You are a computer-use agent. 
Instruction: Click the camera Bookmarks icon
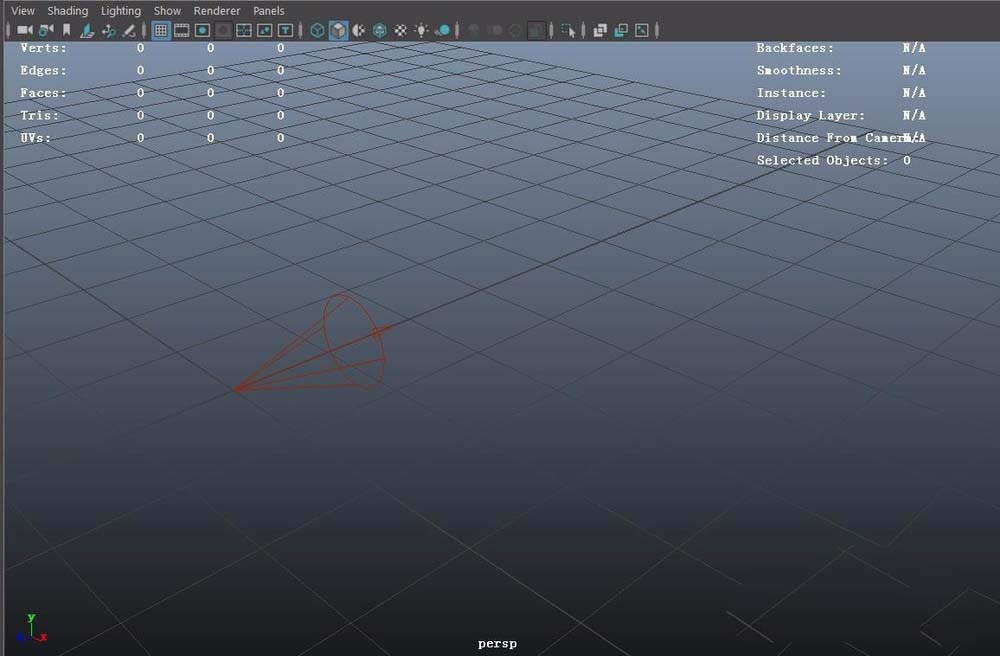[66, 30]
